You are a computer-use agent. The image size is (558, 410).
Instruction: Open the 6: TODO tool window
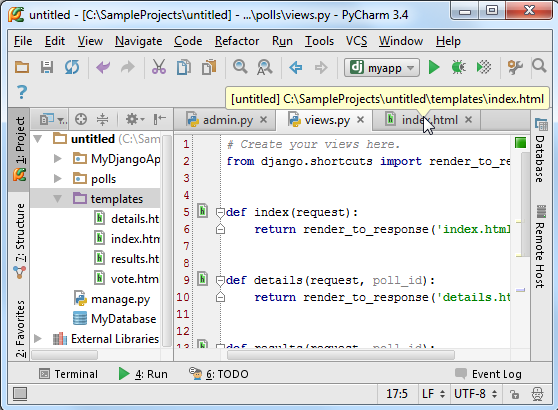(x=218, y=374)
